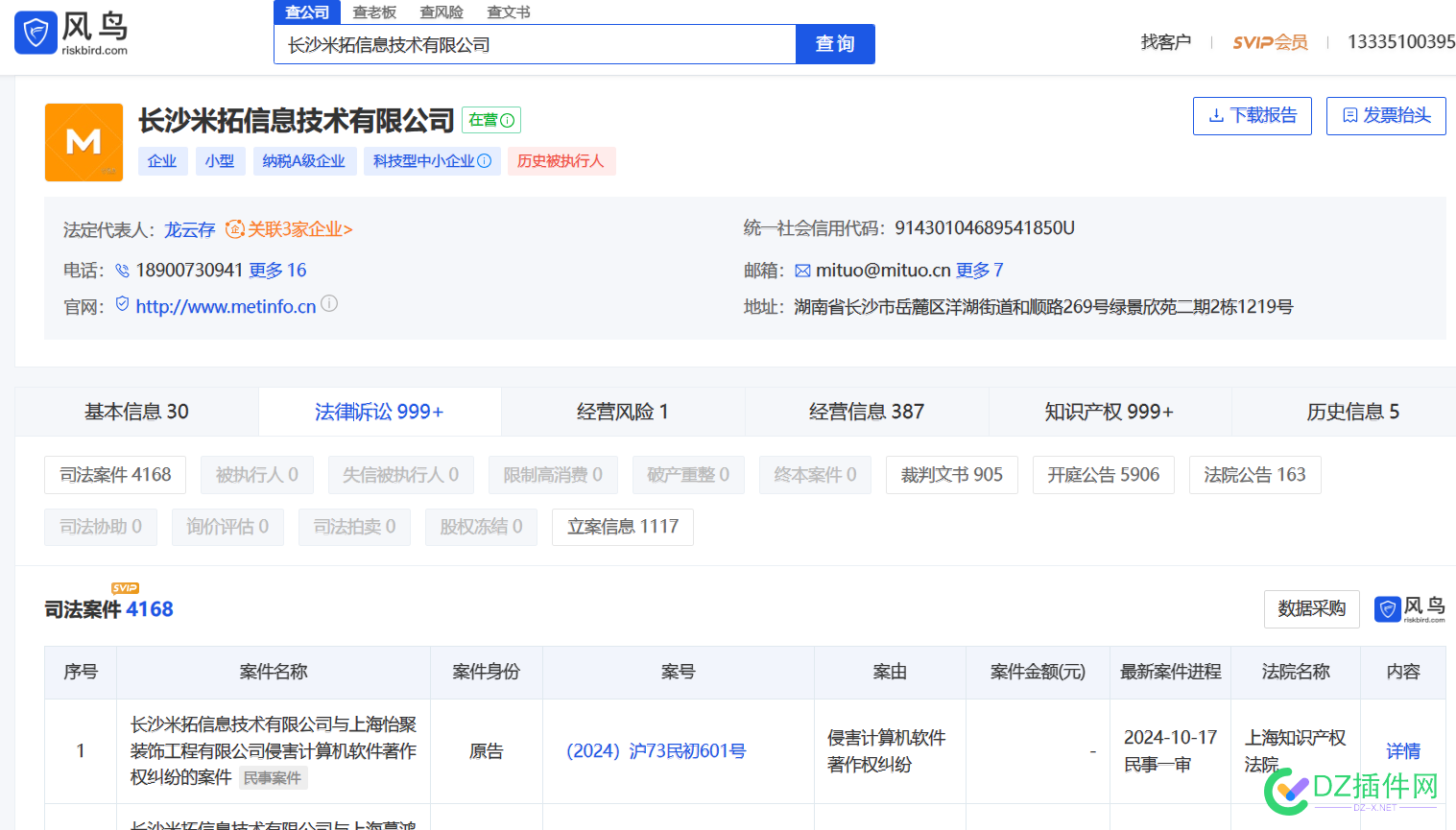
Task: Select 知识产权 999+ tab
Action: point(1110,412)
